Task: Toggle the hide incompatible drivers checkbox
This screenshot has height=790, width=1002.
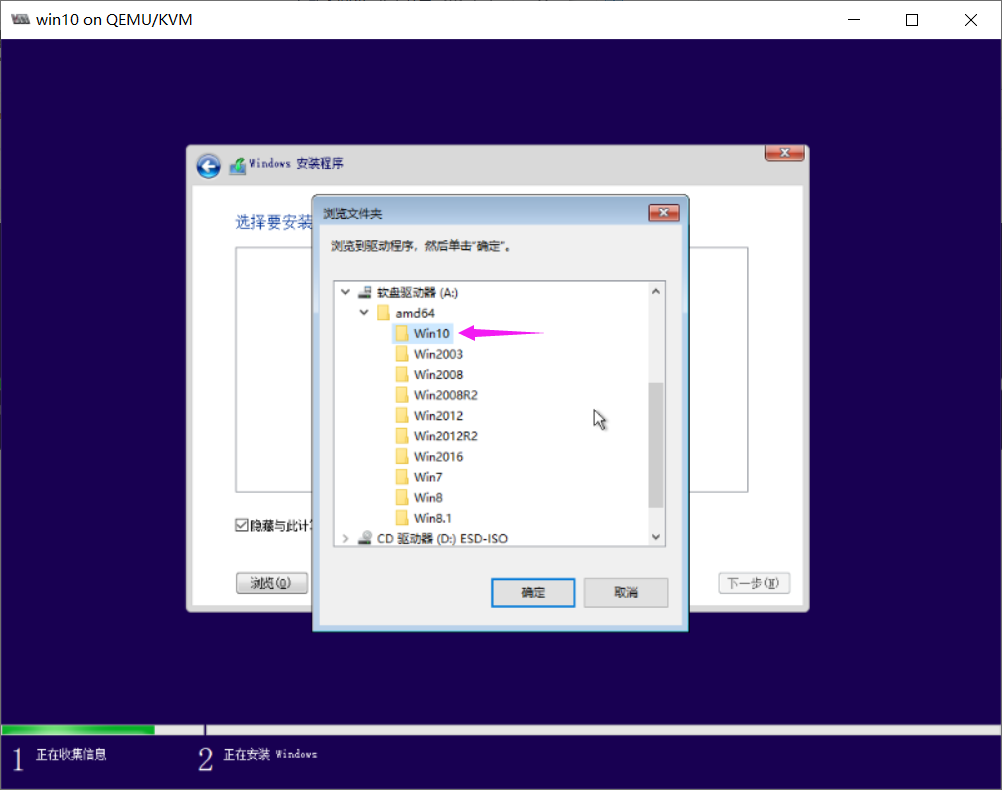Action: pos(242,525)
